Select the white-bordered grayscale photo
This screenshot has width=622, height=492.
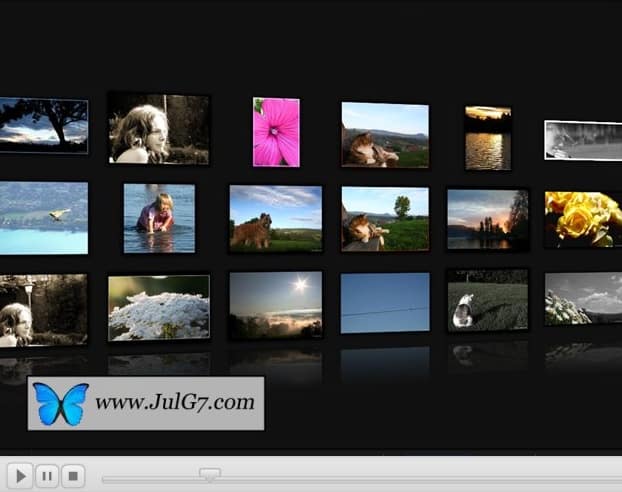click(x=583, y=140)
